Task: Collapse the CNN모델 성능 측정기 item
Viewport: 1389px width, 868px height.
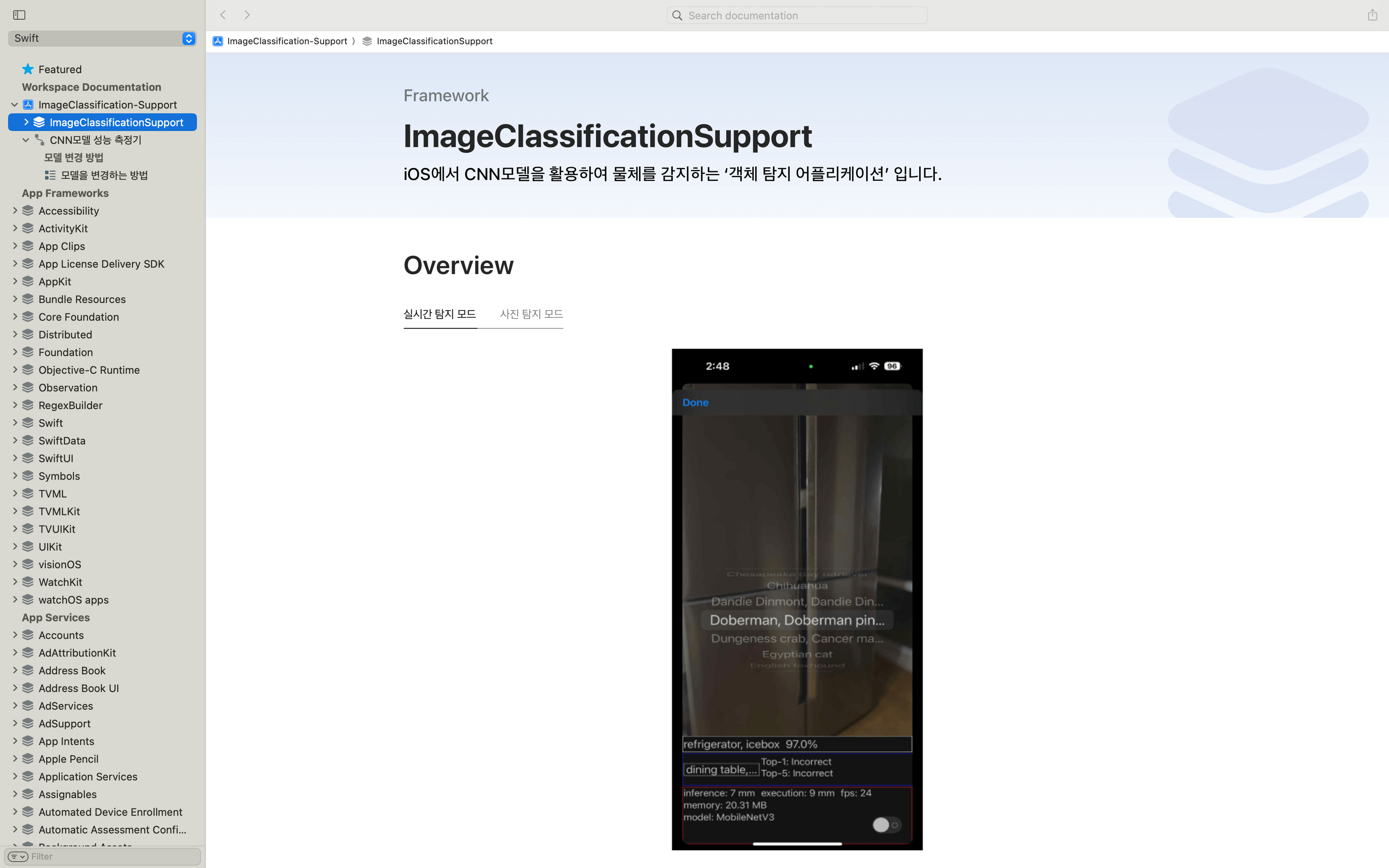Action: pyautogui.click(x=26, y=140)
